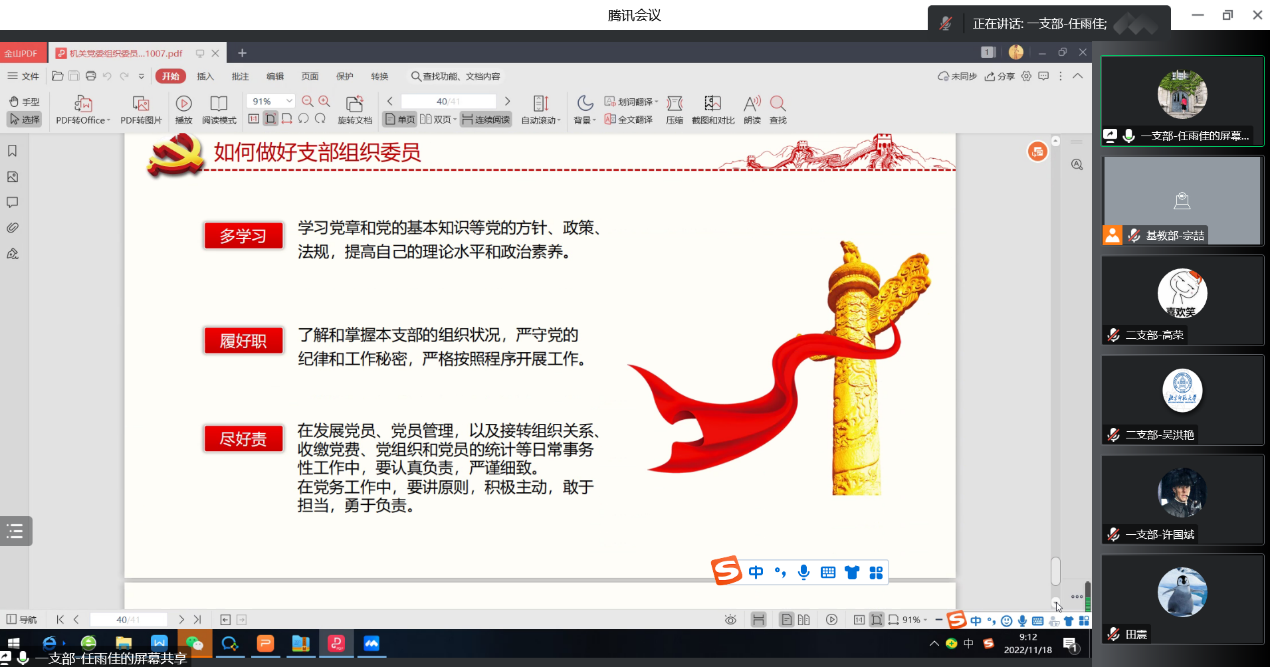Screen dimensions: 1270x667
Task: Click the PDF转Office convert icon
Action: (x=82, y=104)
